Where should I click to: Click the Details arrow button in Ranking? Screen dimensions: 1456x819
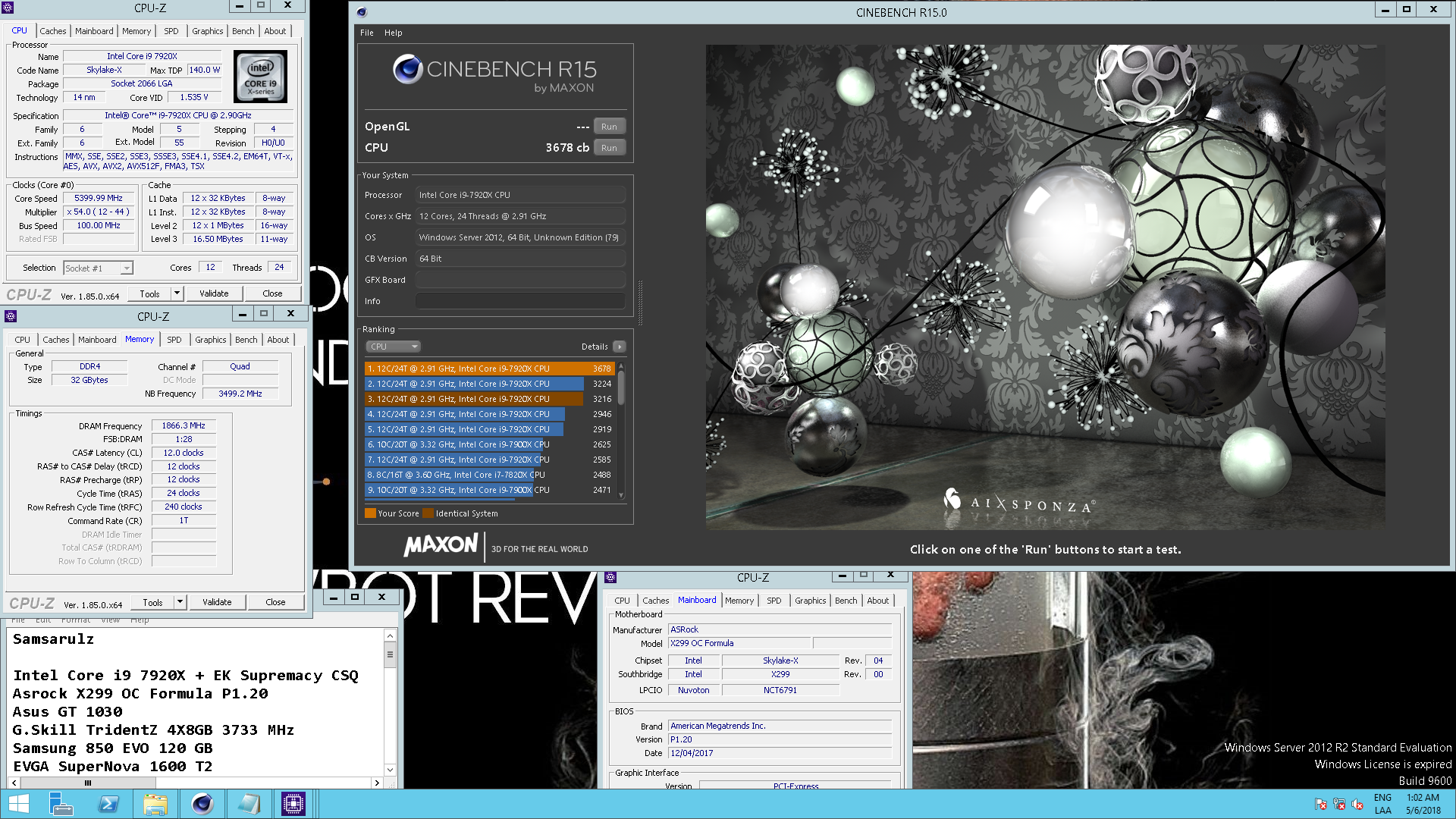pyautogui.click(x=620, y=347)
